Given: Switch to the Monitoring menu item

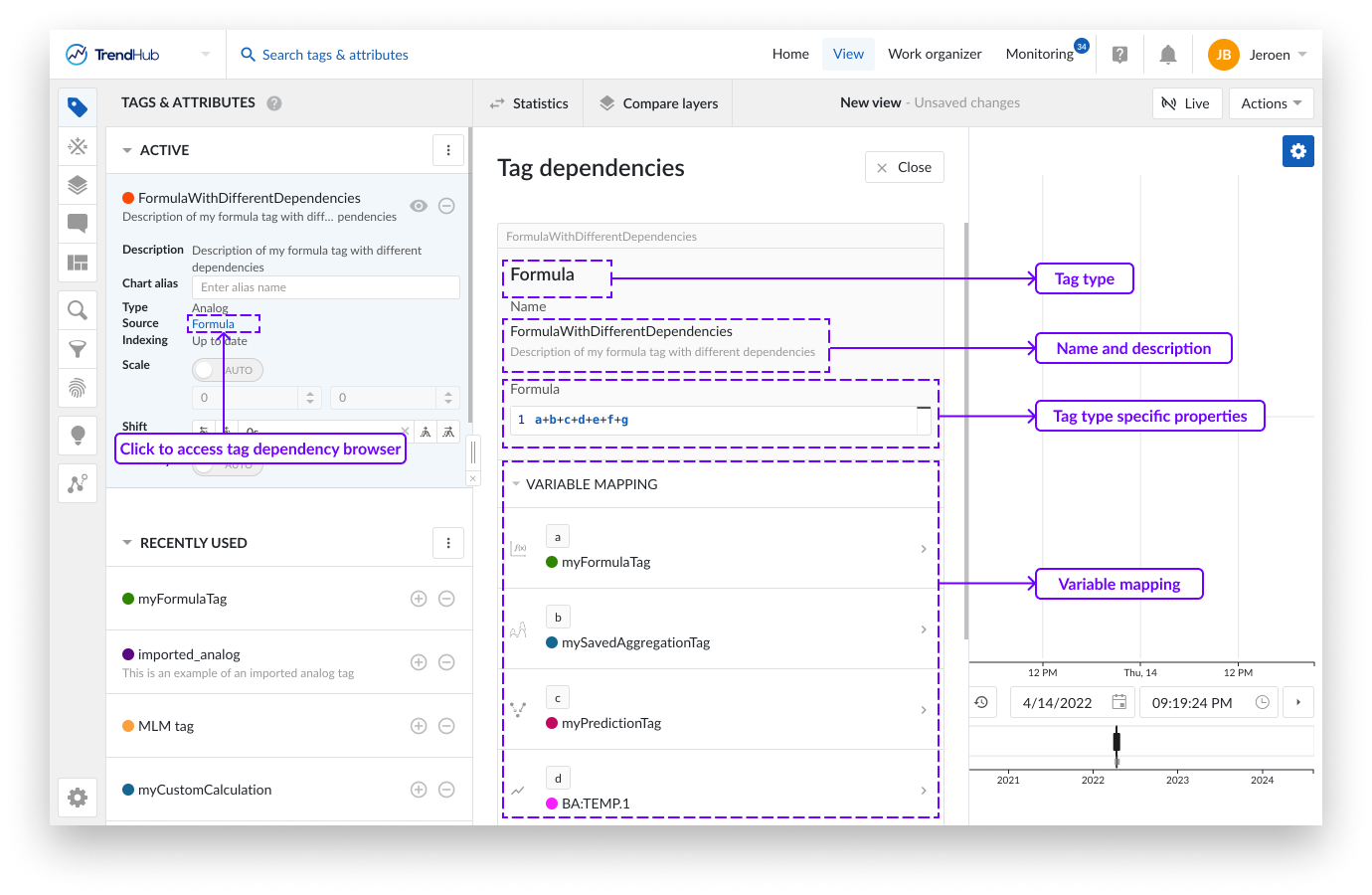Looking at the screenshot, I should pyautogui.click(x=1039, y=55).
